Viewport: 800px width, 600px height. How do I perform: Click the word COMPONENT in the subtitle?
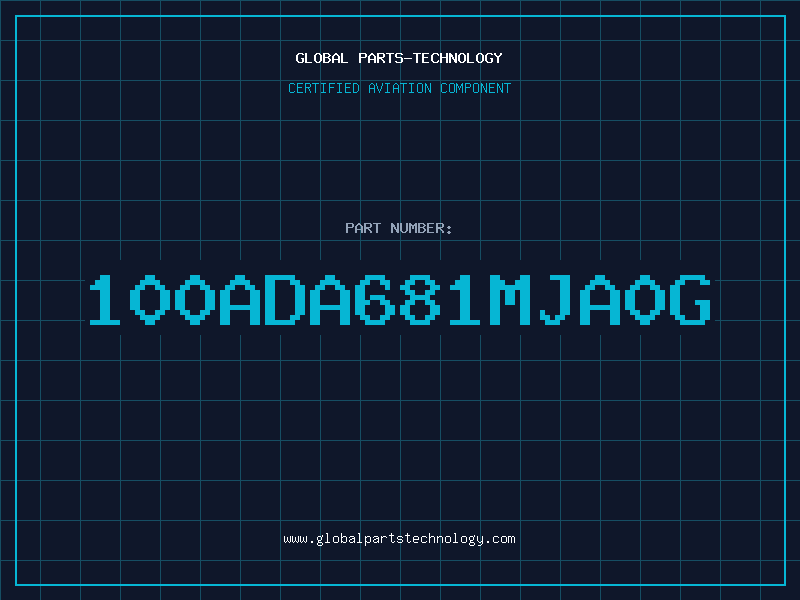(x=475, y=88)
